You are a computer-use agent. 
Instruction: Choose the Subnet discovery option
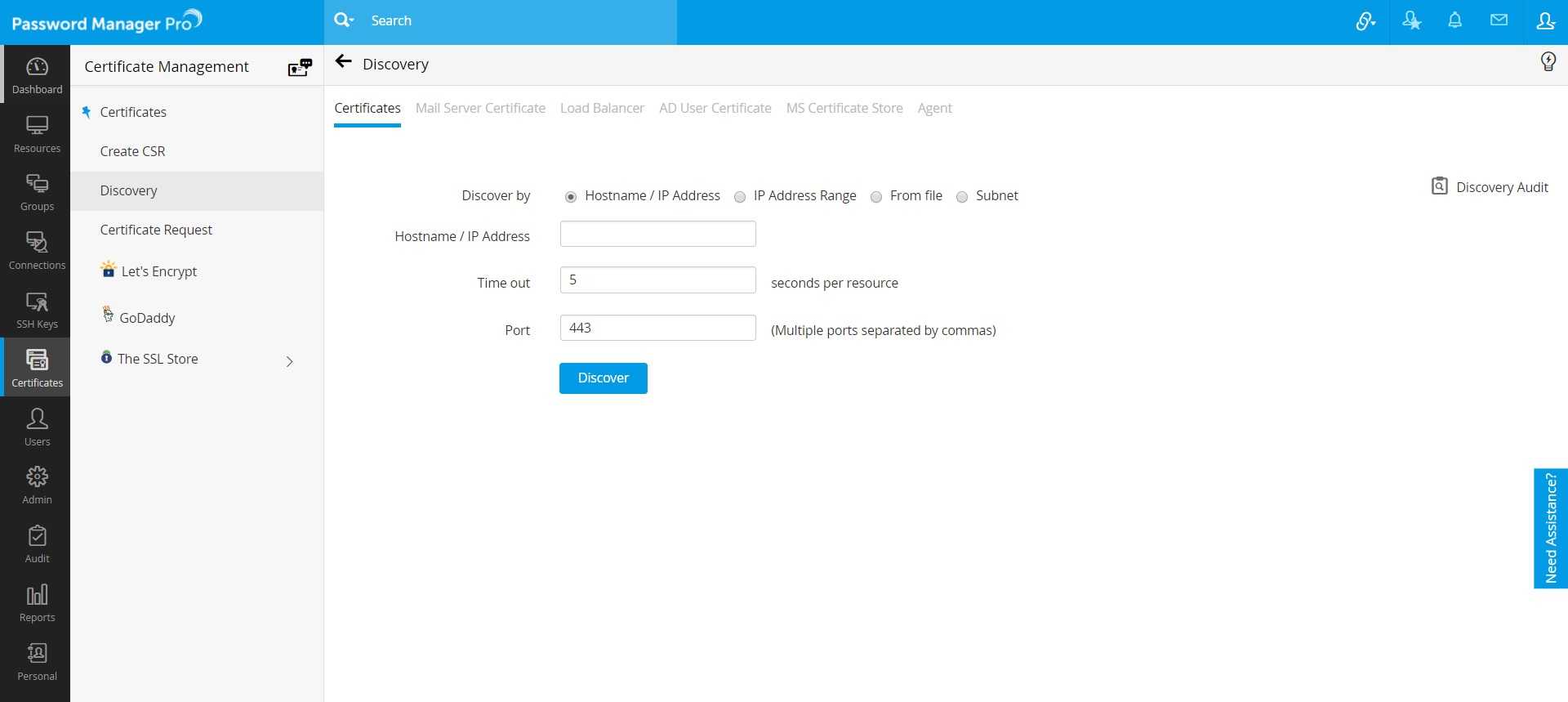pyautogui.click(x=962, y=197)
